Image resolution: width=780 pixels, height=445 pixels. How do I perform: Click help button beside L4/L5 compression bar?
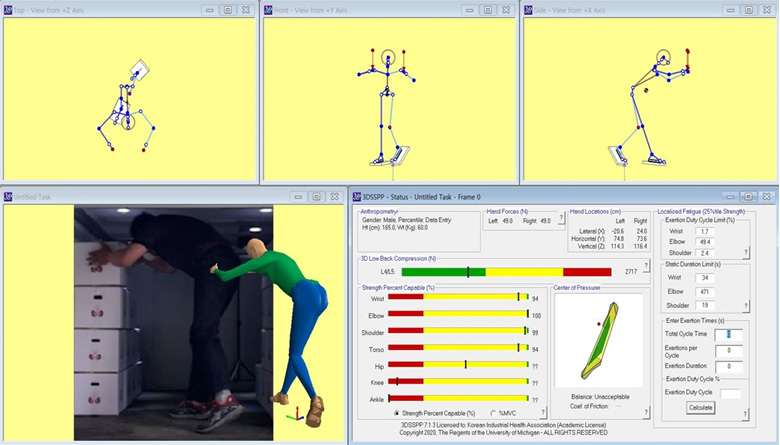(x=645, y=266)
